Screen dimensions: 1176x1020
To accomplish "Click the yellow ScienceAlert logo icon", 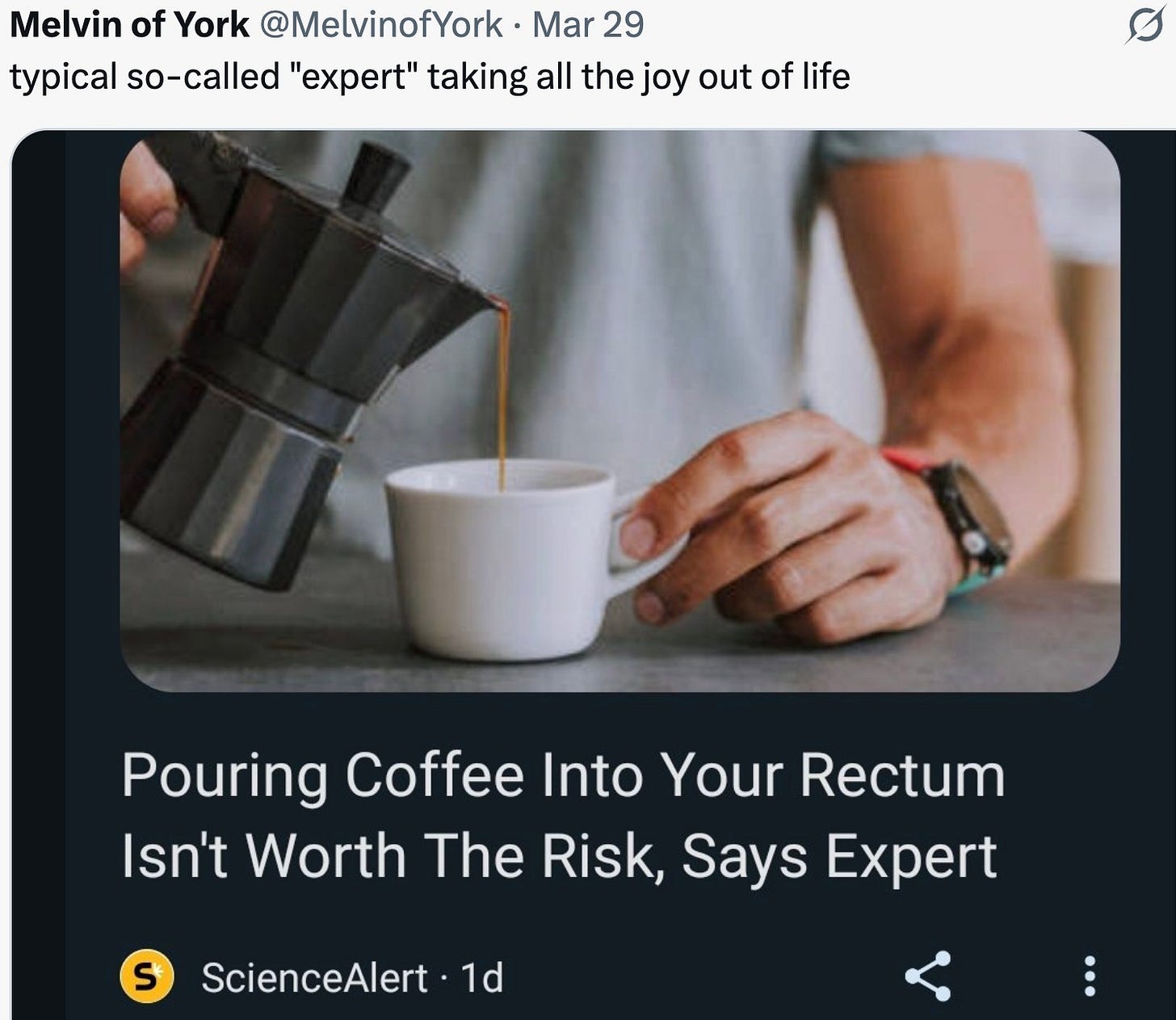I will 147,976.
